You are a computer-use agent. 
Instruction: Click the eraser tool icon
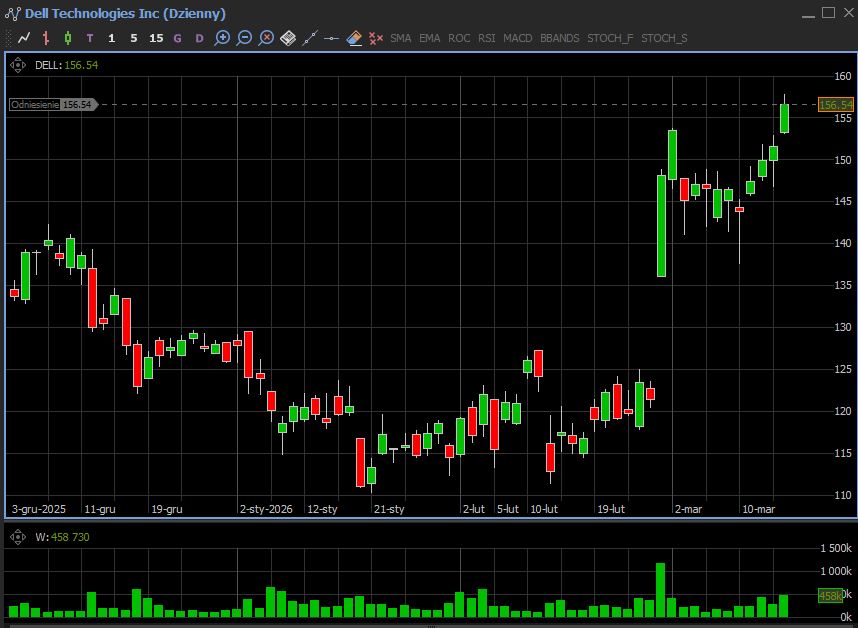pyautogui.click(x=354, y=38)
